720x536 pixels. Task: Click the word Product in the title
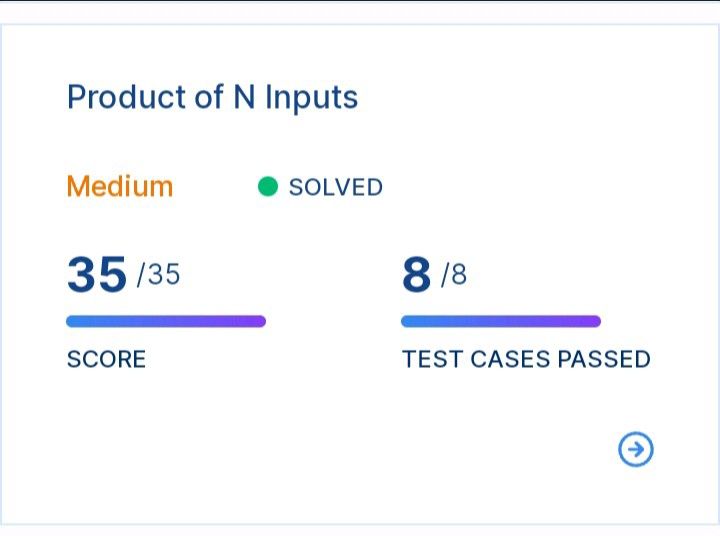[x=126, y=96]
